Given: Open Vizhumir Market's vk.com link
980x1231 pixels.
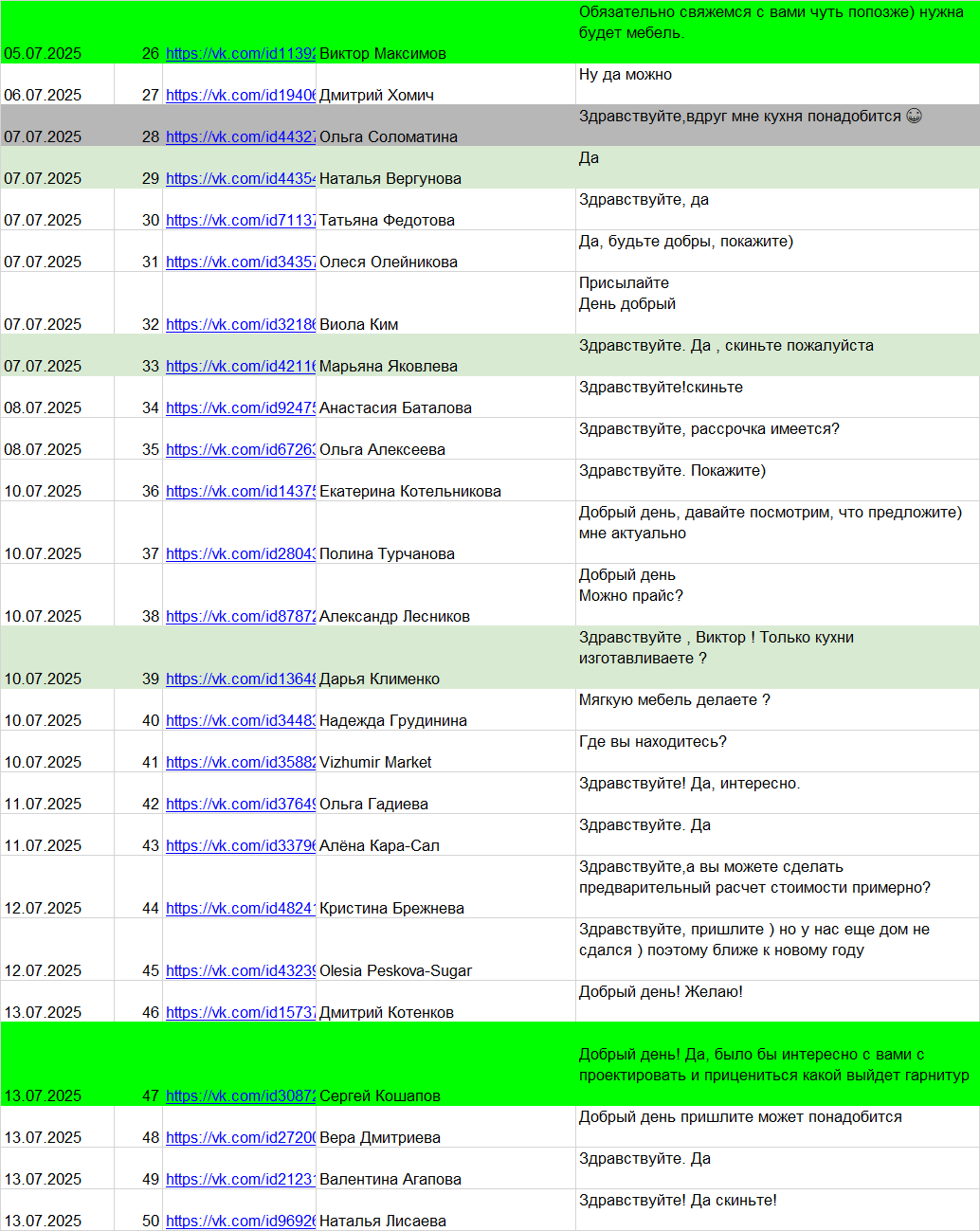Looking at the screenshot, I should (241, 763).
